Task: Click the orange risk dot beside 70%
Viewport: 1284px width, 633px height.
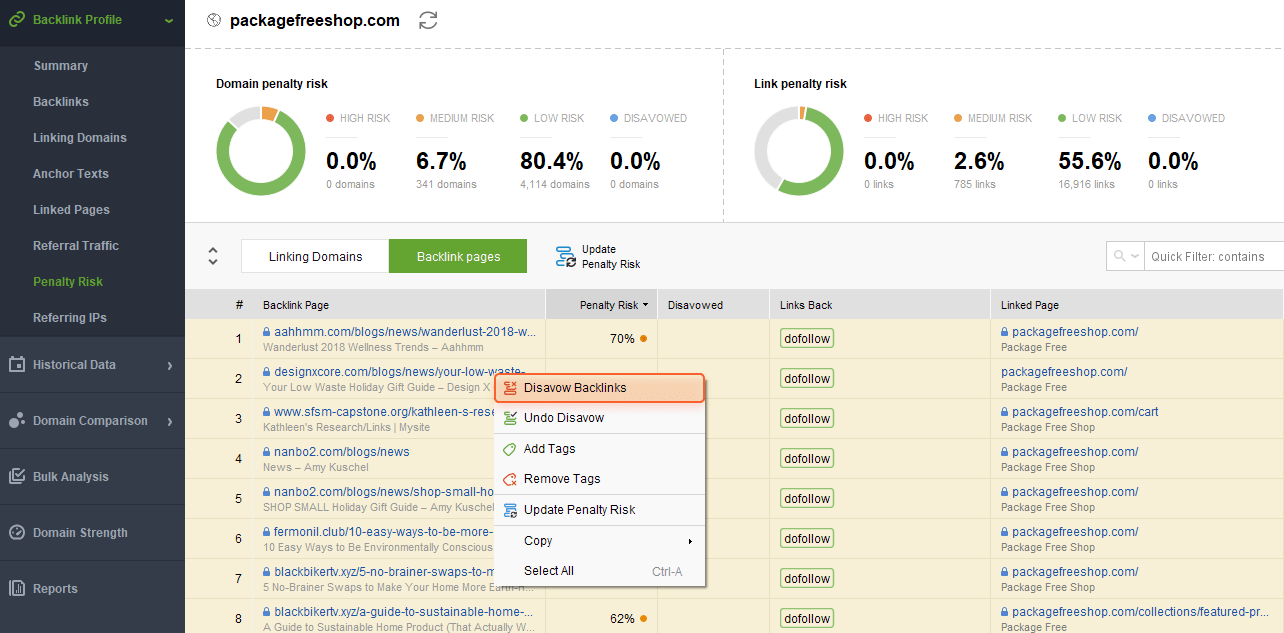Action: pyautogui.click(x=643, y=339)
